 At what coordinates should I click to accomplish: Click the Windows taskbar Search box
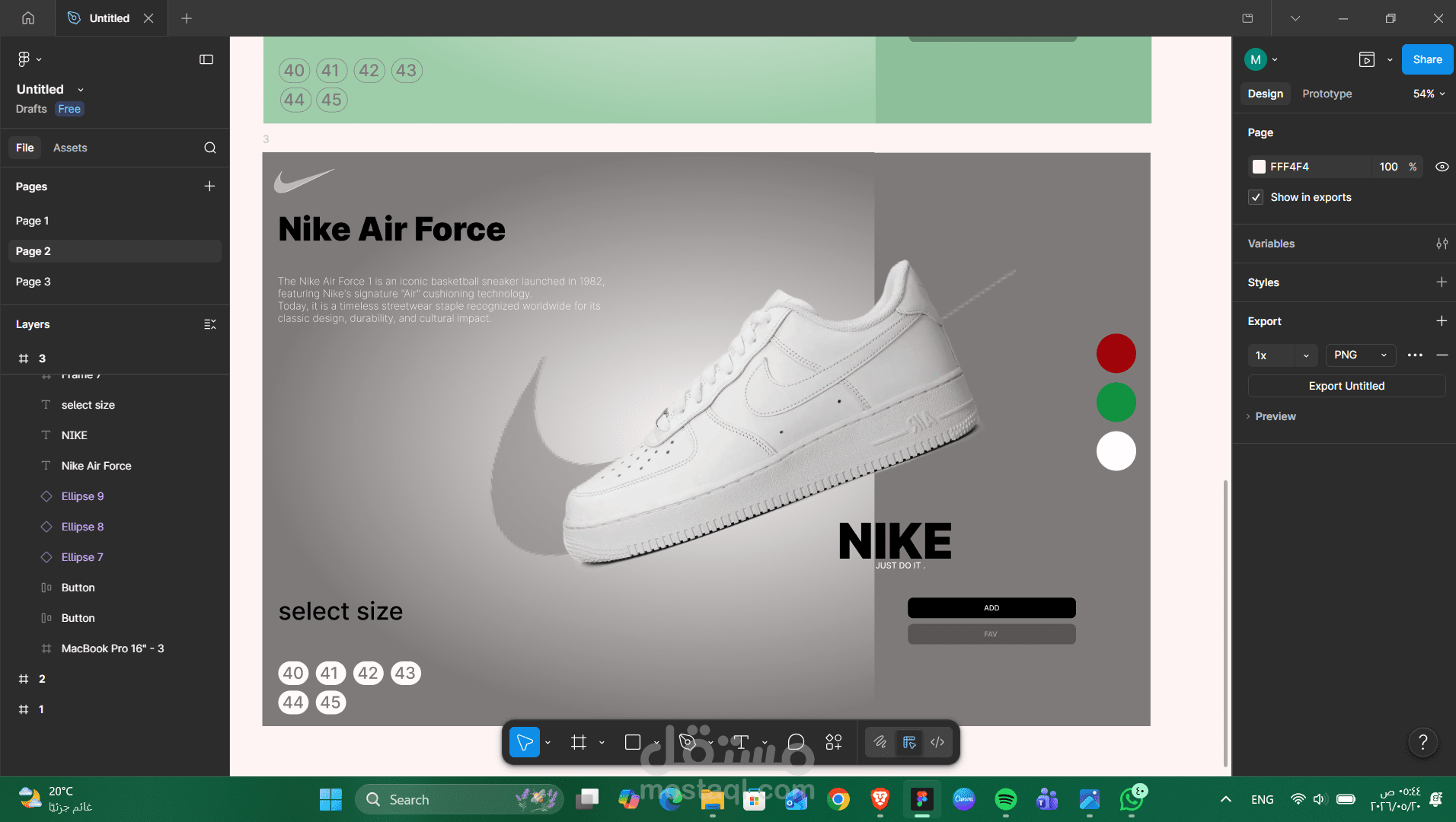click(459, 799)
